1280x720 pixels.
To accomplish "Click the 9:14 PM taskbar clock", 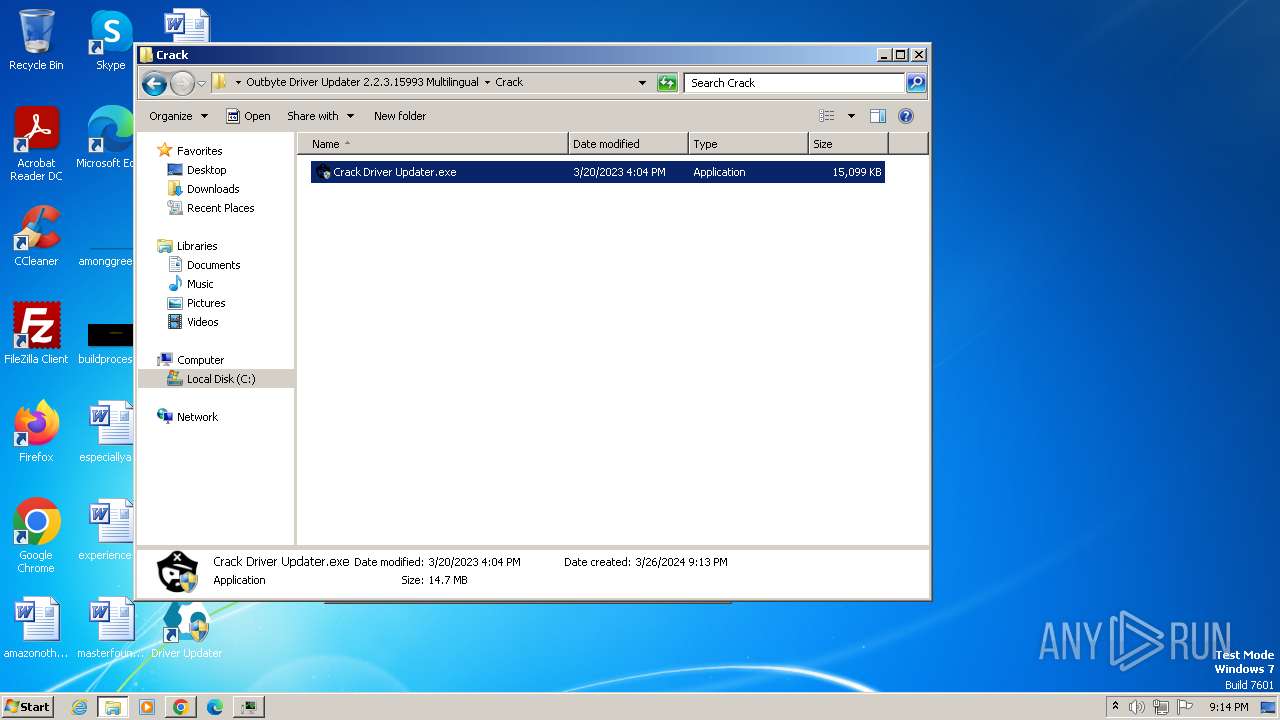I will click(1228, 707).
